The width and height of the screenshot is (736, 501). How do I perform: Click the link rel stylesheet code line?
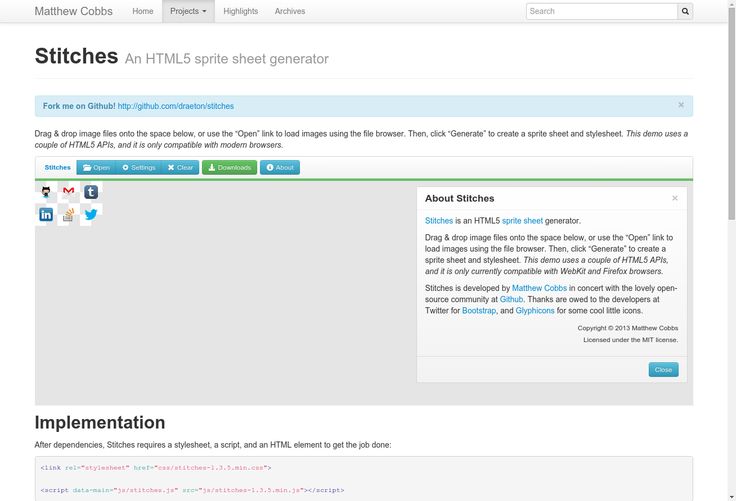point(156,468)
